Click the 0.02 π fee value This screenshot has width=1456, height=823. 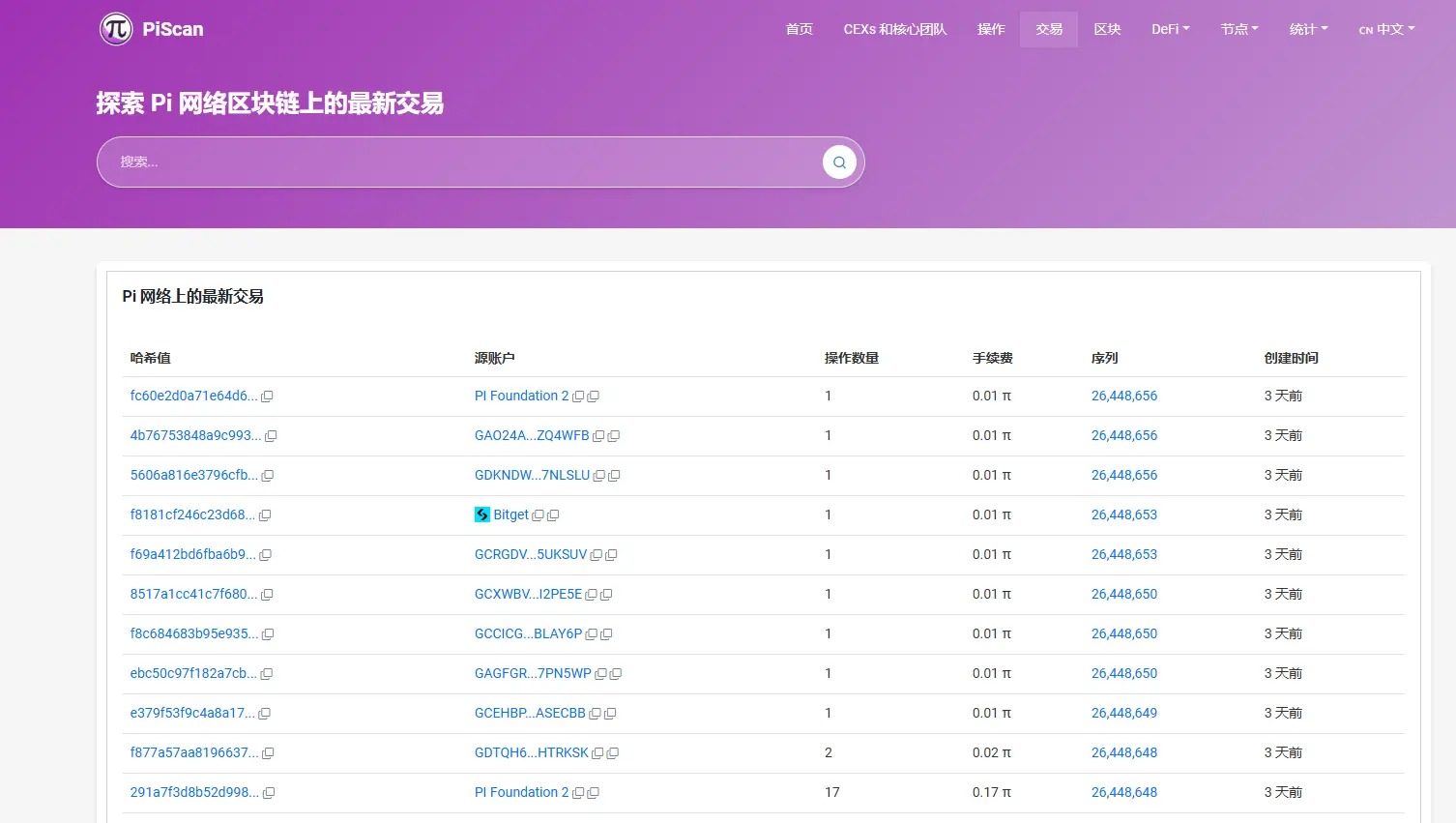coord(992,752)
